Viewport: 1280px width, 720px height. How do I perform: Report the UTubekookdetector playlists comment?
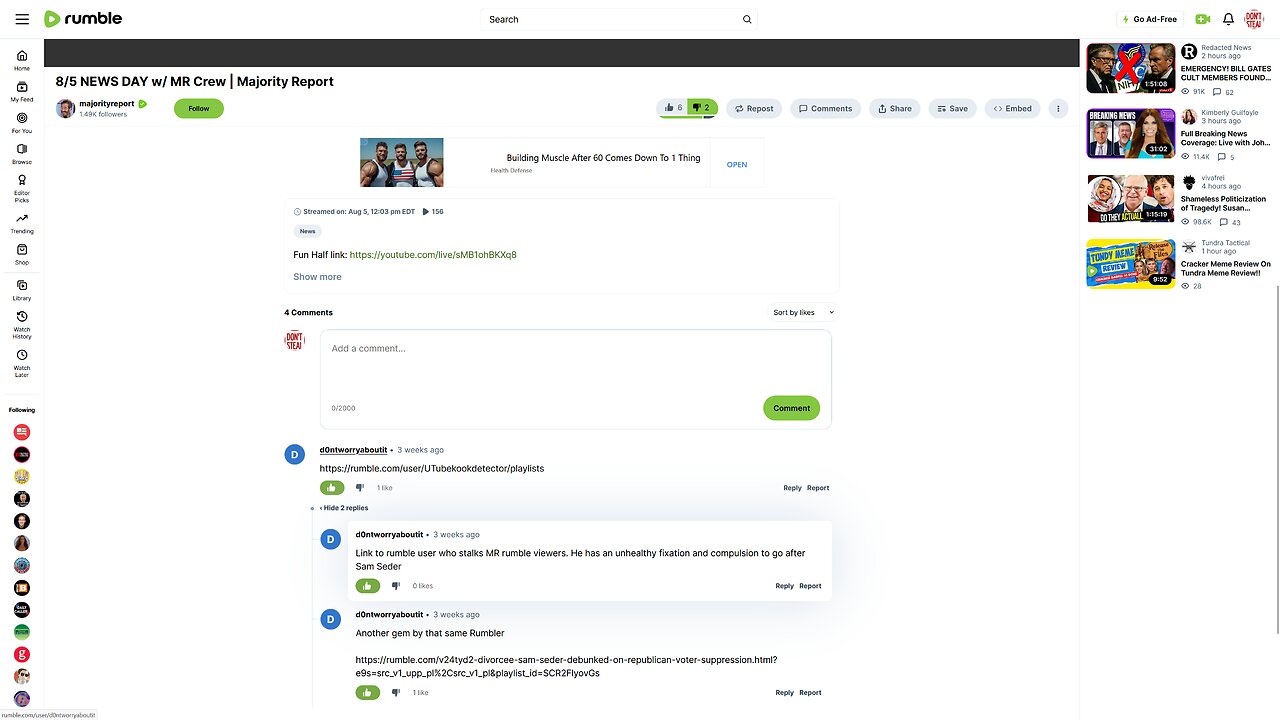(x=818, y=488)
